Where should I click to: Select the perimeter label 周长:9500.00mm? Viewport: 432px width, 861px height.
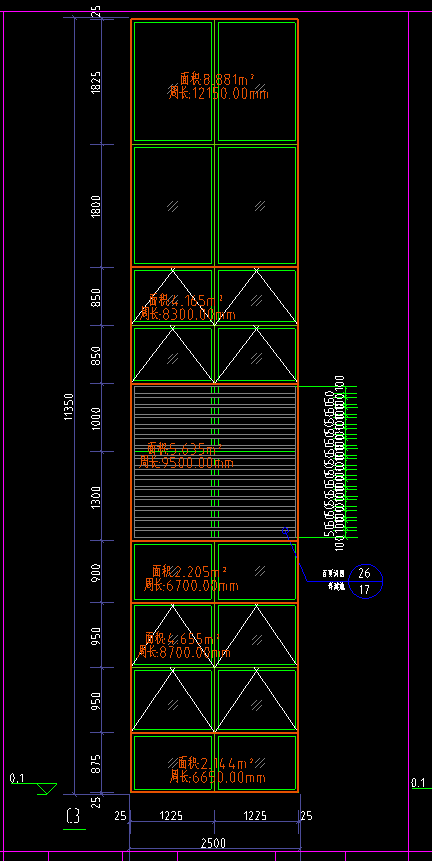[x=186, y=463]
